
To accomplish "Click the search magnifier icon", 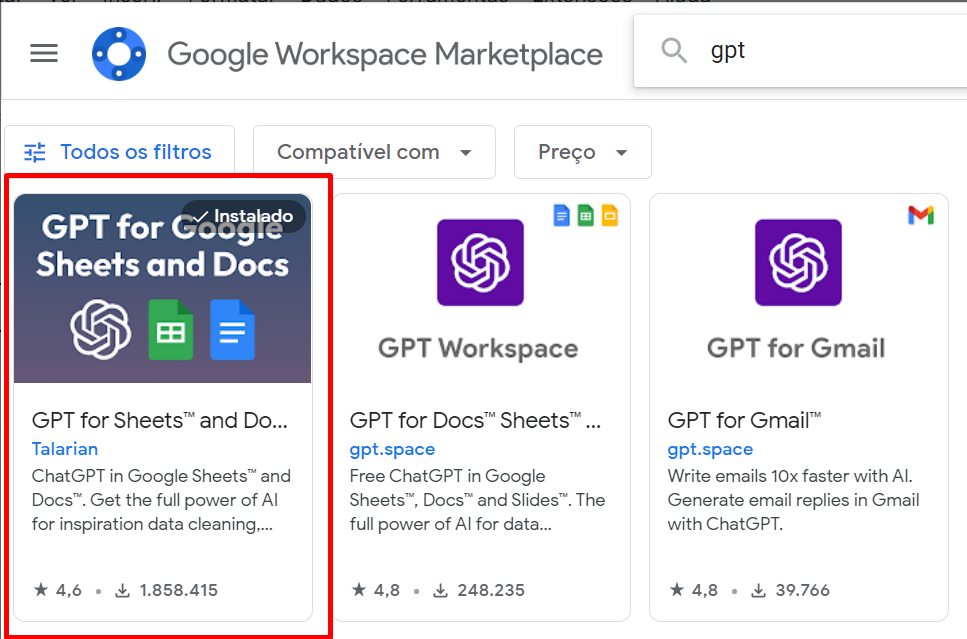I will 674,51.
